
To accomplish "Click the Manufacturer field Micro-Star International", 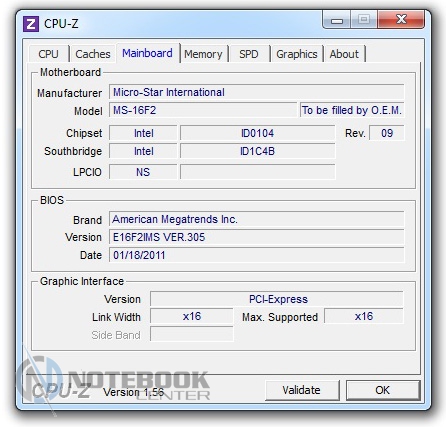I will tap(257, 92).
